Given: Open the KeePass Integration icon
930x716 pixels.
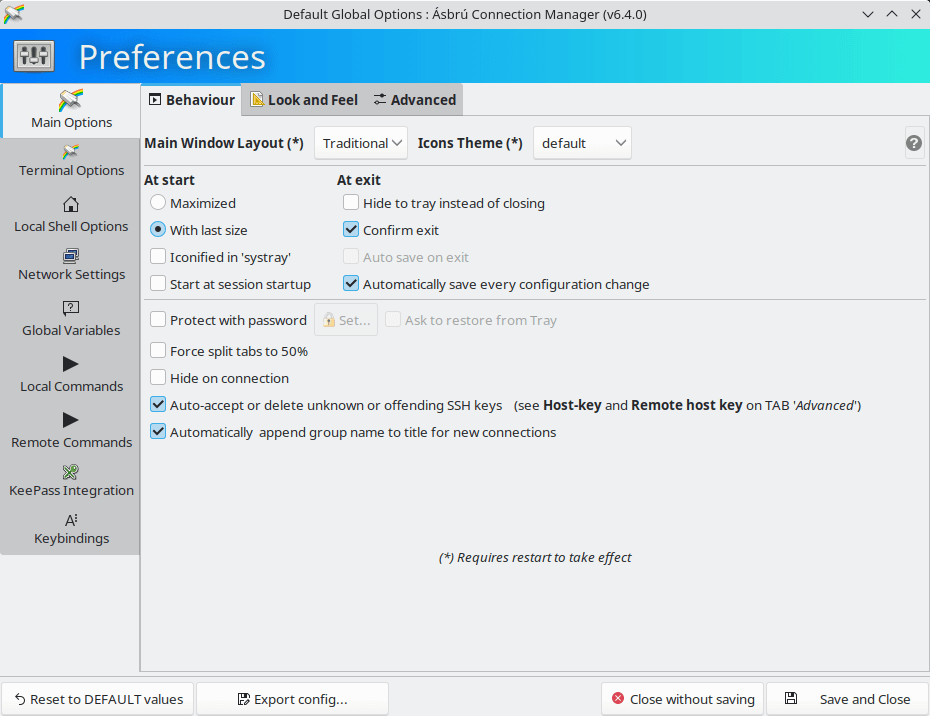Looking at the screenshot, I should click(x=71, y=472).
